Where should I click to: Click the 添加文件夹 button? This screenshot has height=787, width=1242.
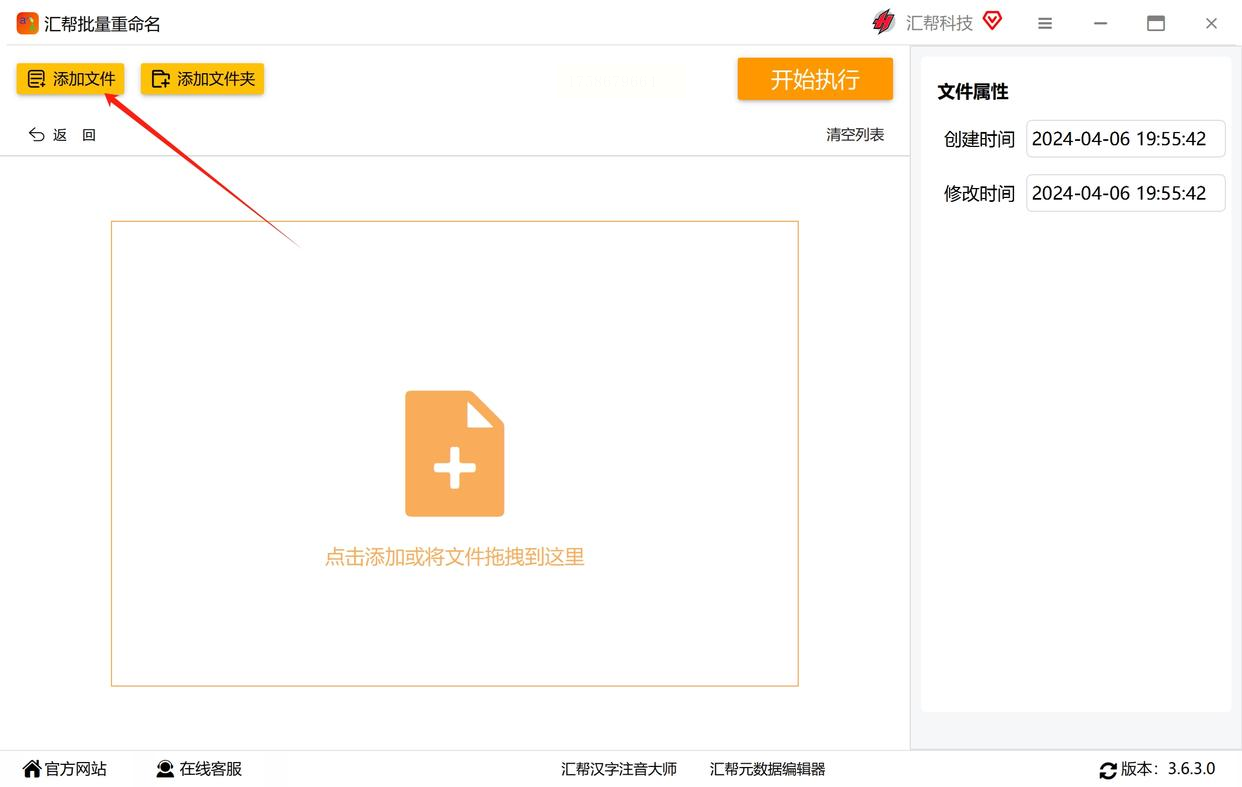click(x=202, y=79)
